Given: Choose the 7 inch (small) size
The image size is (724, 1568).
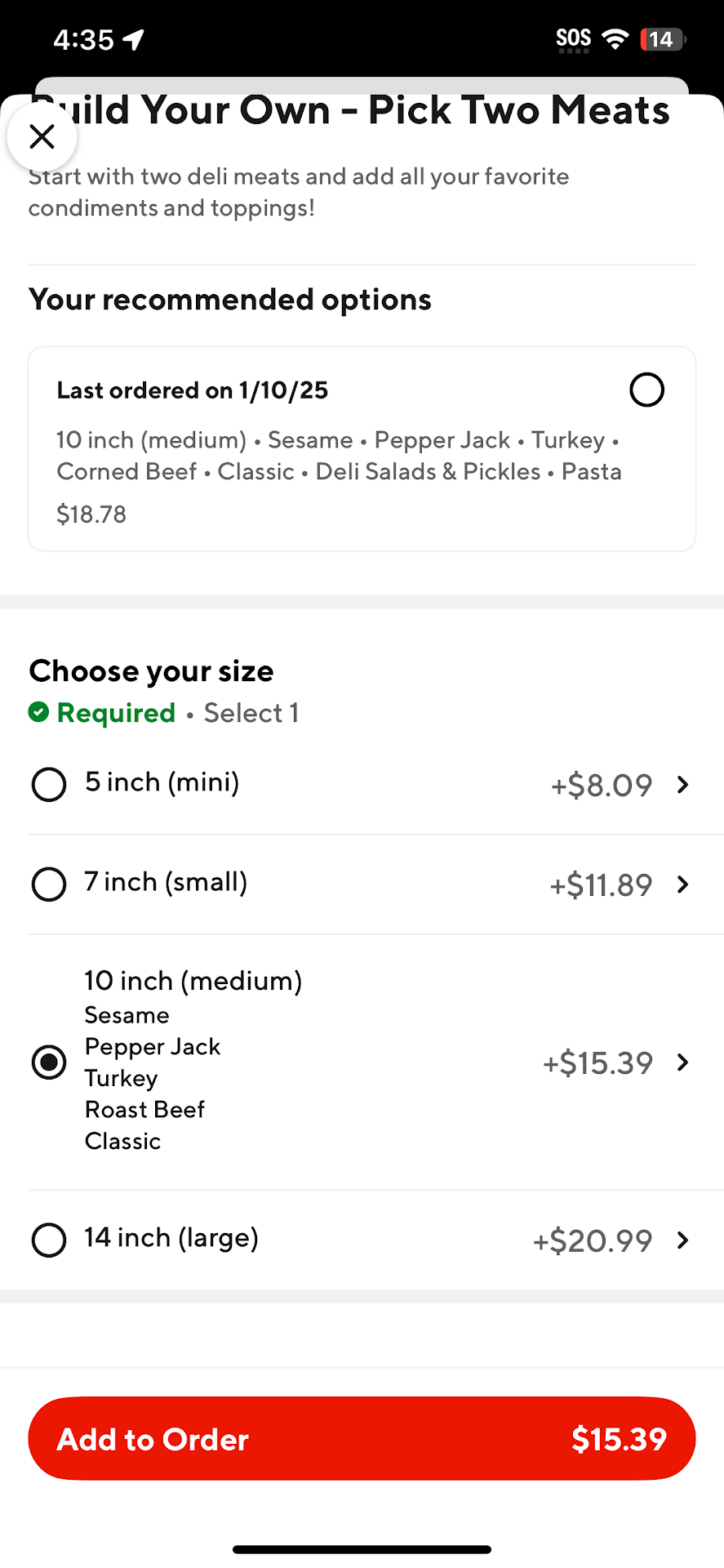Looking at the screenshot, I should click(49, 884).
